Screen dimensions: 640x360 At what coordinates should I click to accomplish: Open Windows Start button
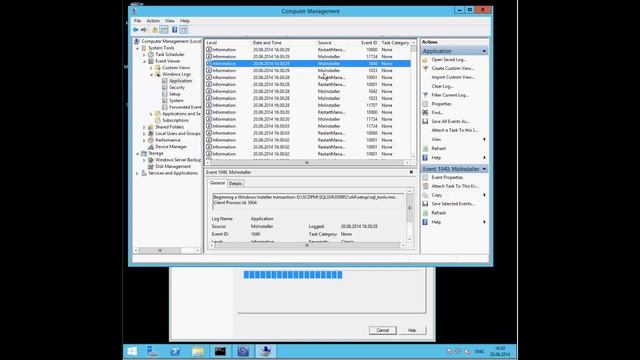pyautogui.click(x=132, y=351)
